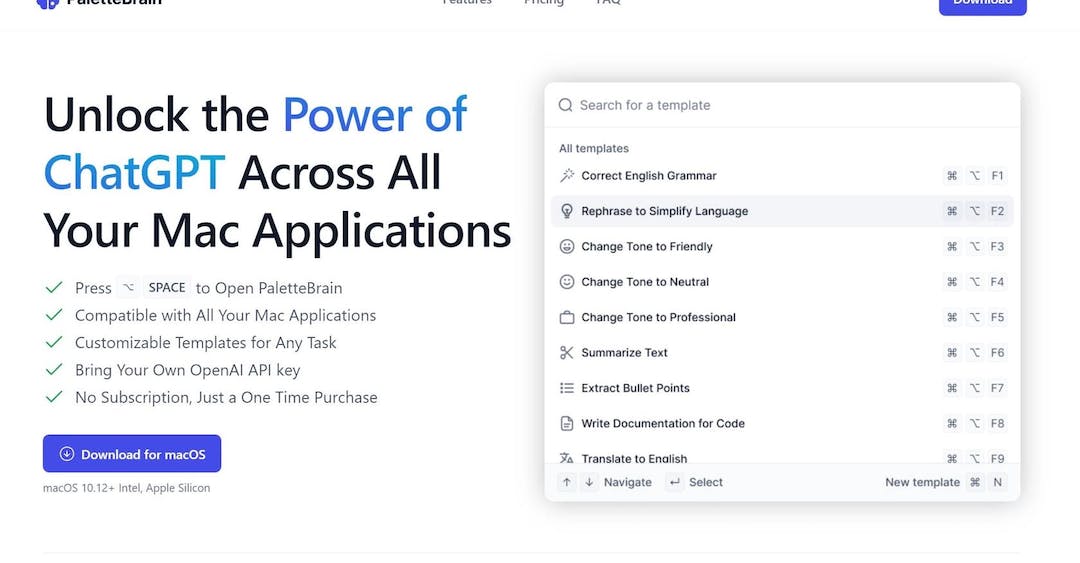The image size is (1080, 563).
Task: Click the option key badge next to SPACE
Action: coord(128,287)
